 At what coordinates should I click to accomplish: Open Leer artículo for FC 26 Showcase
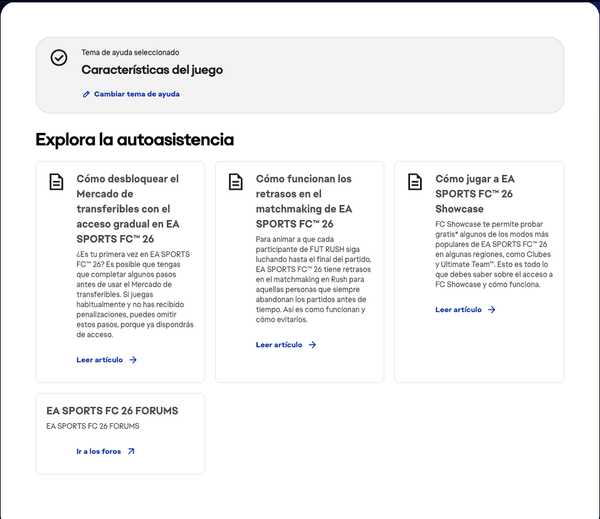tap(458, 310)
